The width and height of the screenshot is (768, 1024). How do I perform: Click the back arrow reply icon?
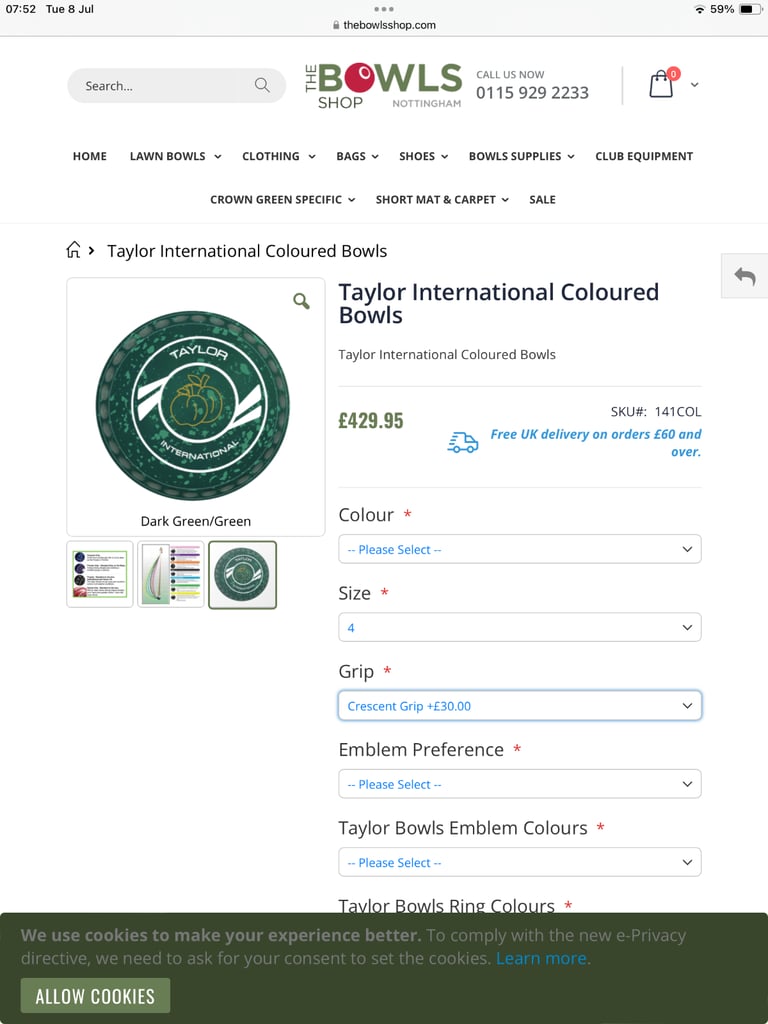tap(744, 276)
